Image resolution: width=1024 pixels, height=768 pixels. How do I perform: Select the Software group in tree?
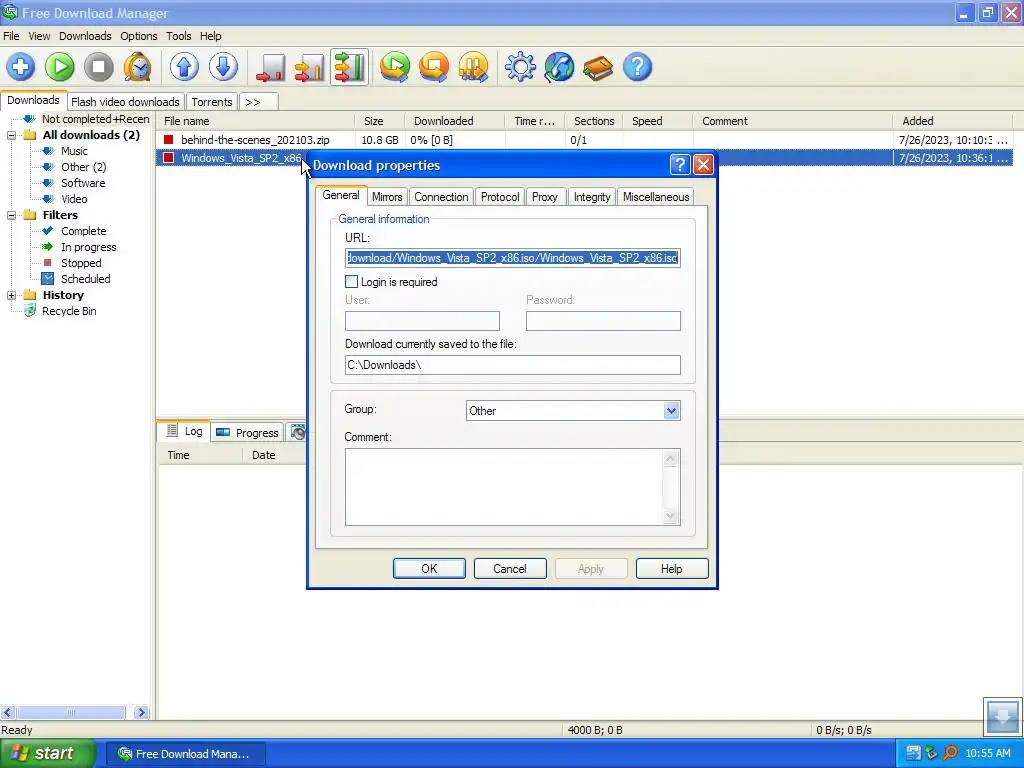pos(83,183)
